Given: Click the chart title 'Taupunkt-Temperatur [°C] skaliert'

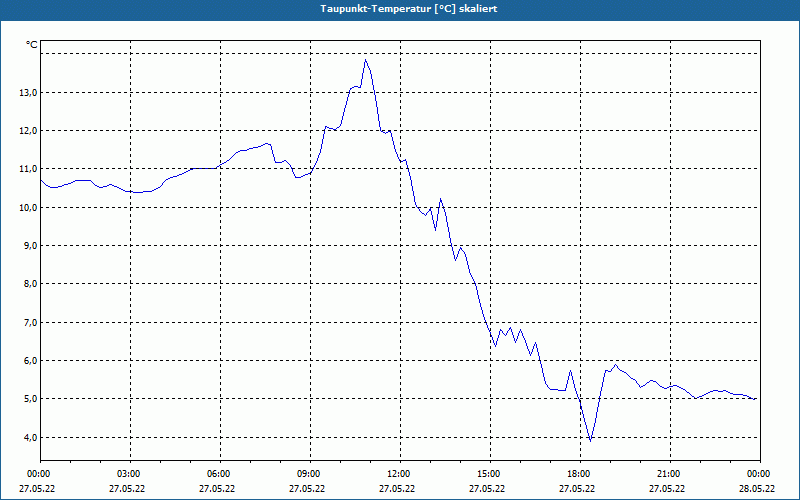Looking at the screenshot, I should [409, 9].
